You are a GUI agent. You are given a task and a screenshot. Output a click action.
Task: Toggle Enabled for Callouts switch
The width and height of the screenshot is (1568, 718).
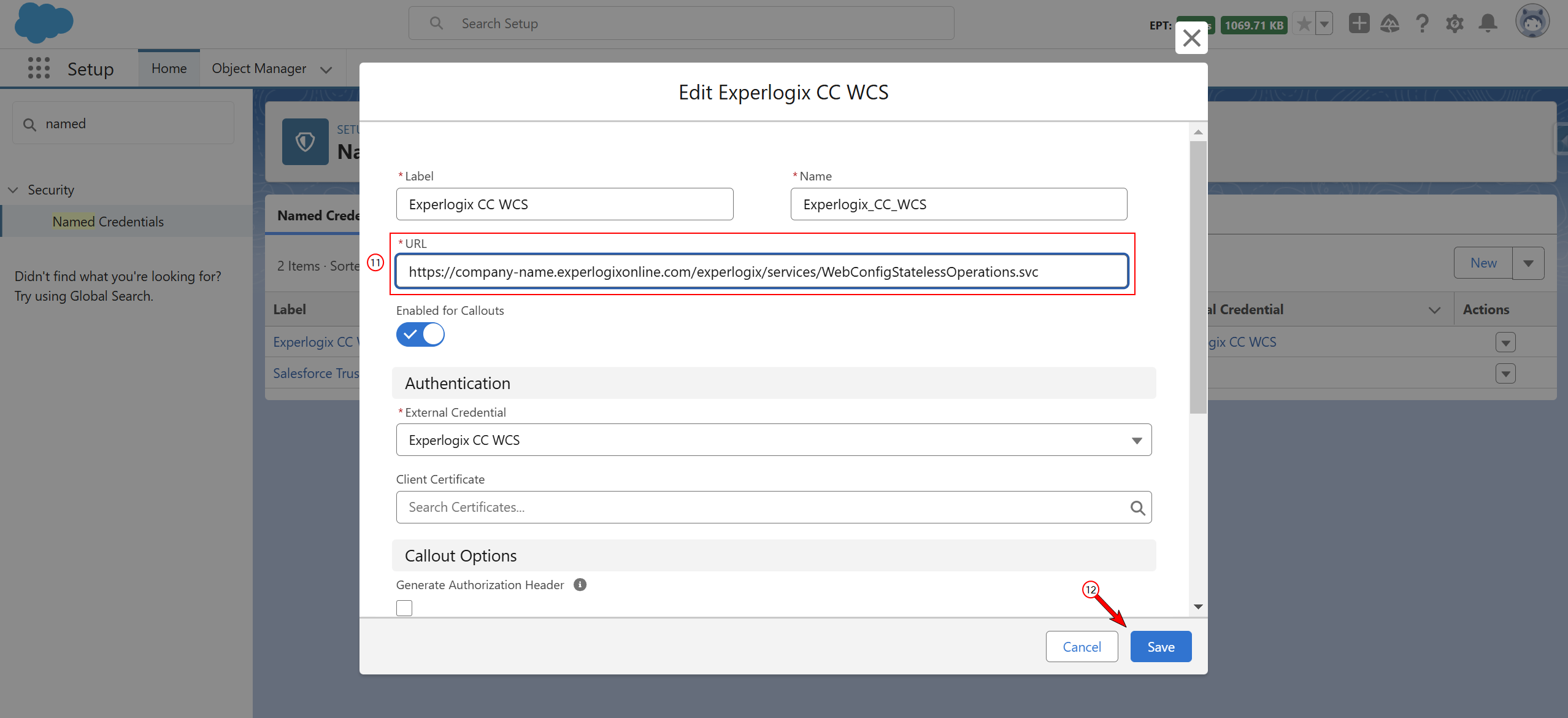(420, 334)
